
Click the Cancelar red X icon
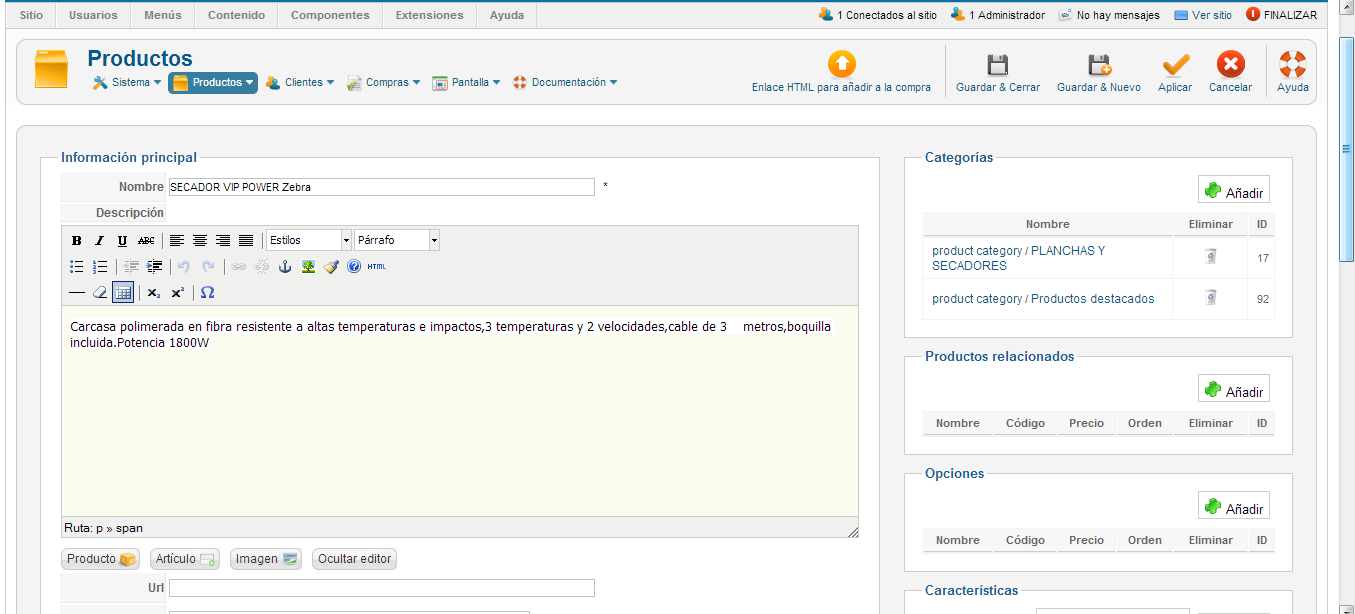coord(1230,66)
